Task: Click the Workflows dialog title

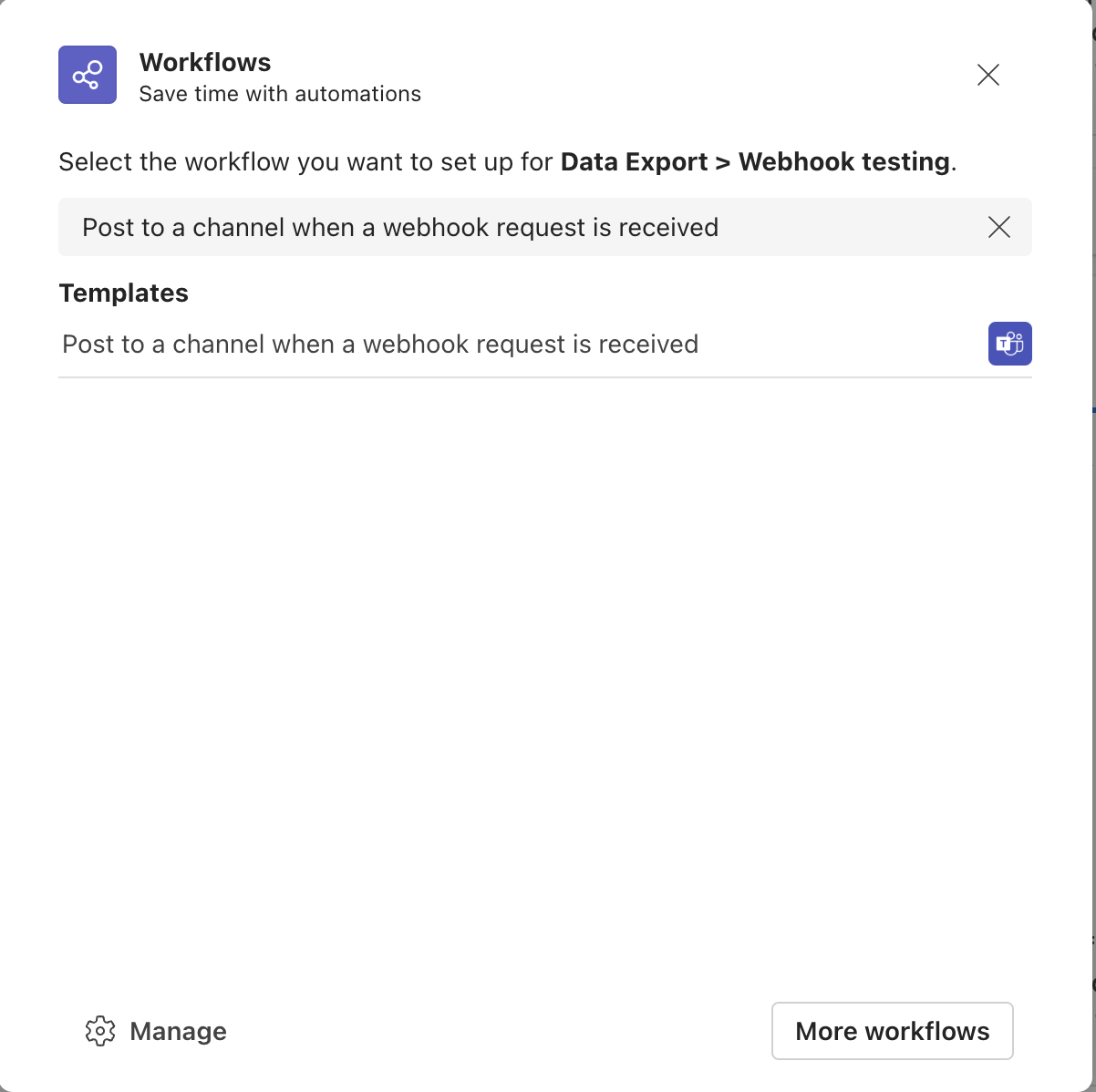Action: point(205,62)
